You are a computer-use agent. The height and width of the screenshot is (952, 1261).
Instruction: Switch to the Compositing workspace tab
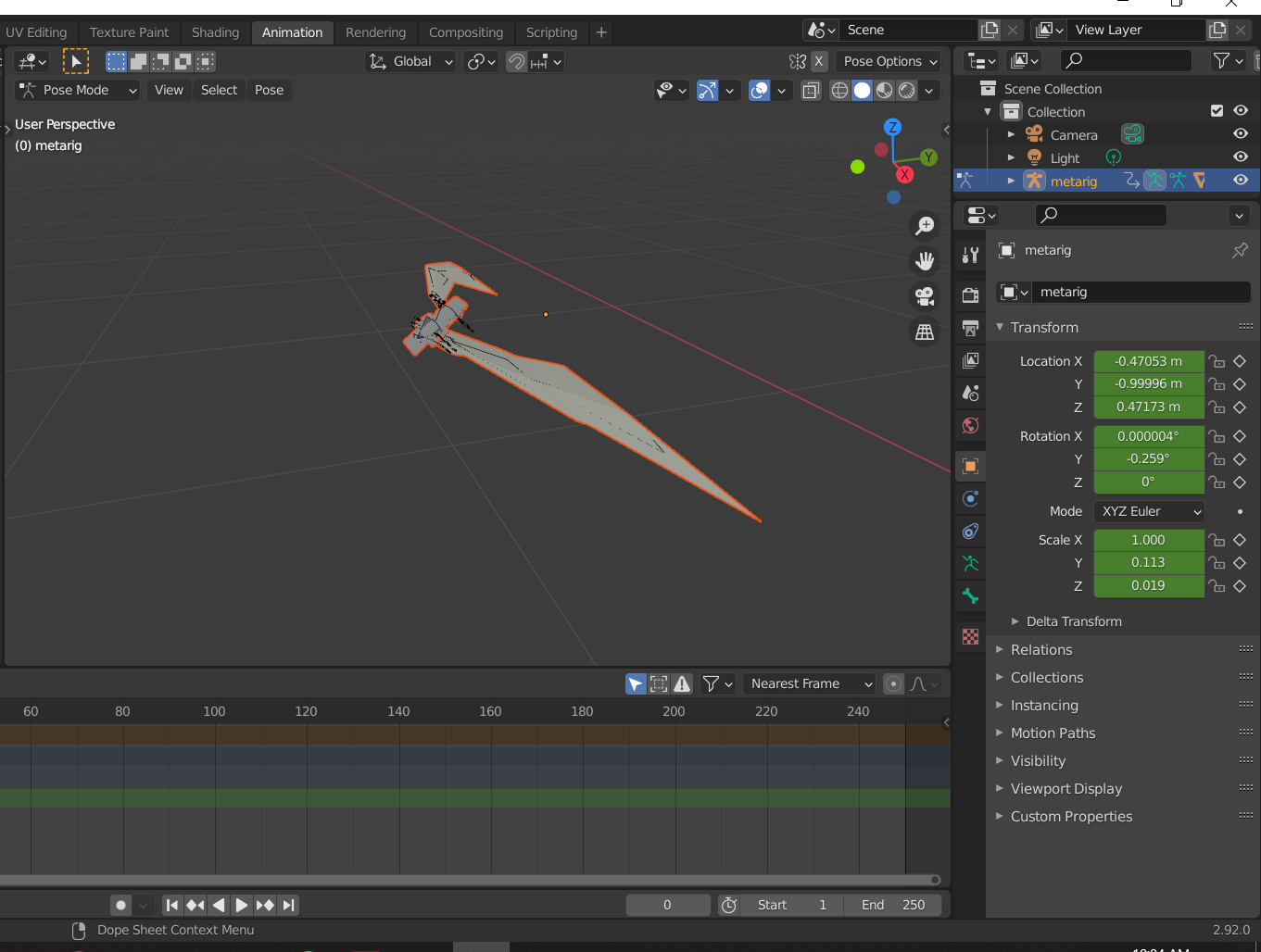coord(466,32)
